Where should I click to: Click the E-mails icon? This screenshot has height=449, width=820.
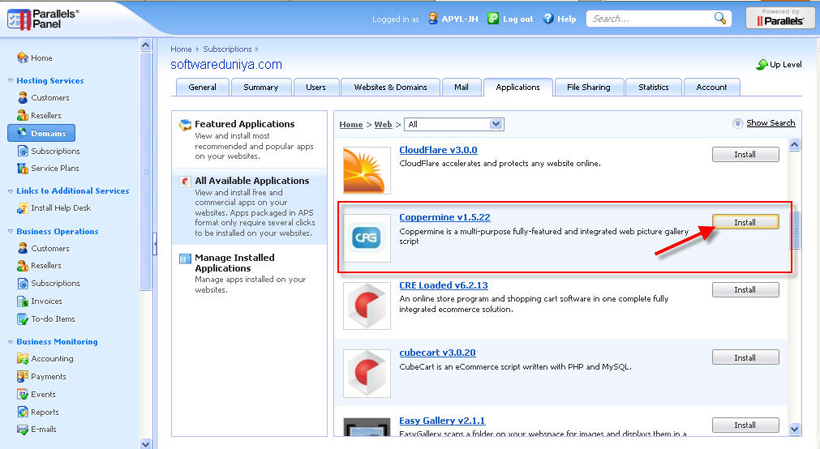(22, 429)
